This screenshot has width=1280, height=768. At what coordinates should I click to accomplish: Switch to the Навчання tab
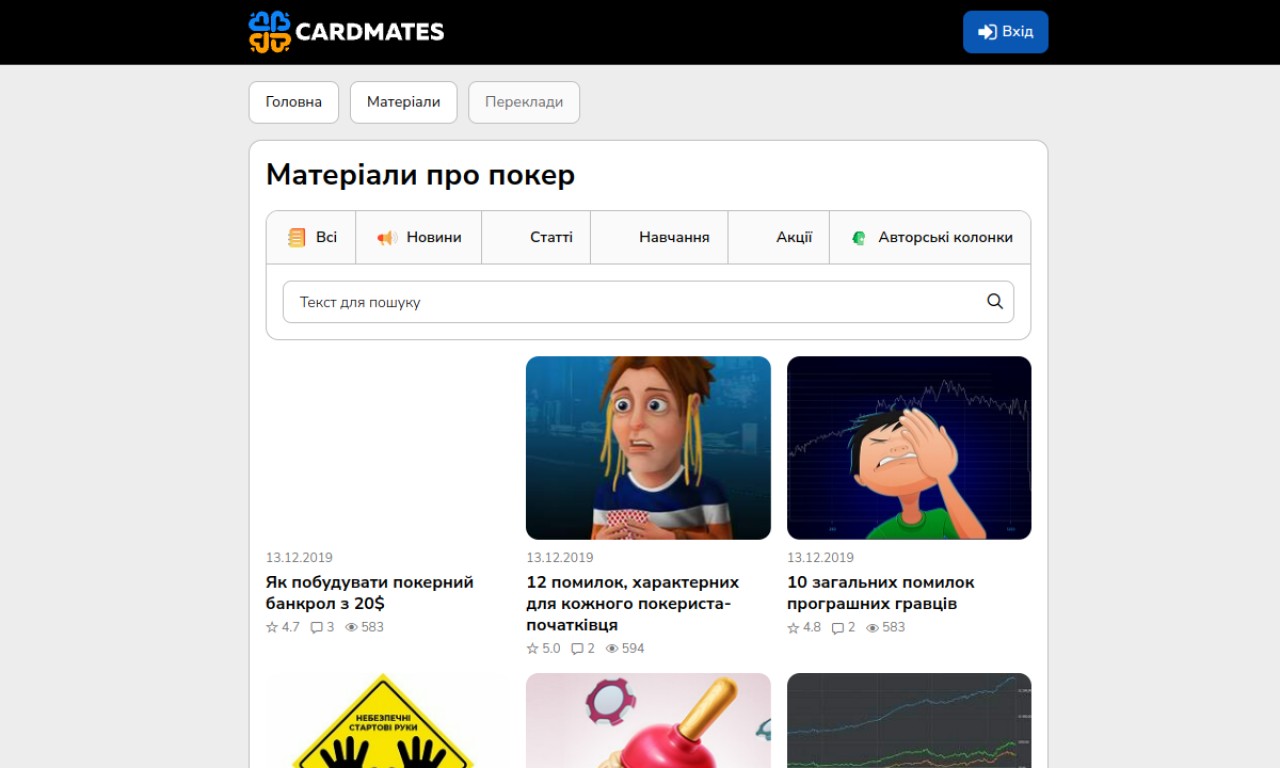659,237
